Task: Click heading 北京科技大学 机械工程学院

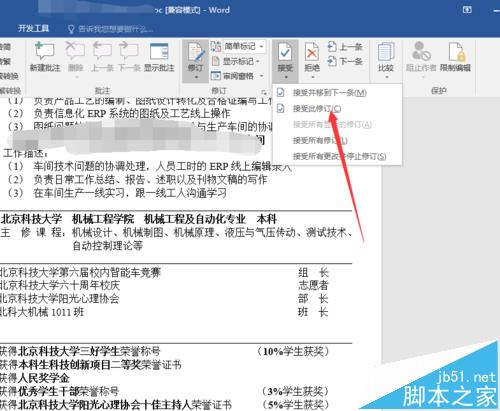Action: 67,219
